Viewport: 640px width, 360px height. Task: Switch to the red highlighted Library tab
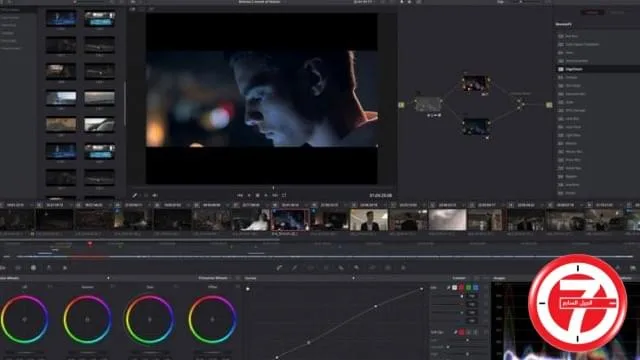pos(592,13)
